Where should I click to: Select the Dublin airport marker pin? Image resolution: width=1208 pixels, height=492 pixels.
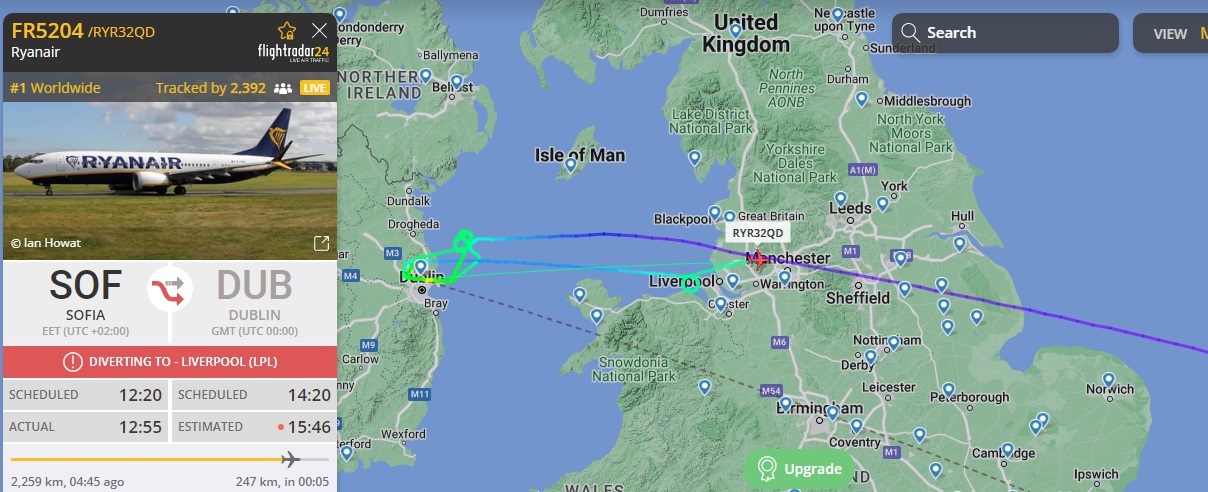coord(421,268)
